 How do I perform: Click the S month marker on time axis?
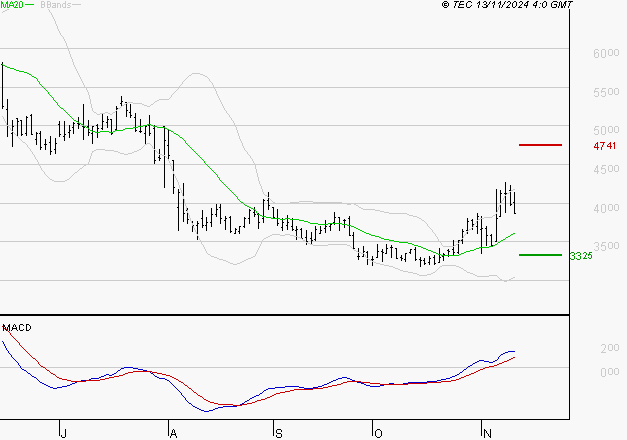(279, 434)
